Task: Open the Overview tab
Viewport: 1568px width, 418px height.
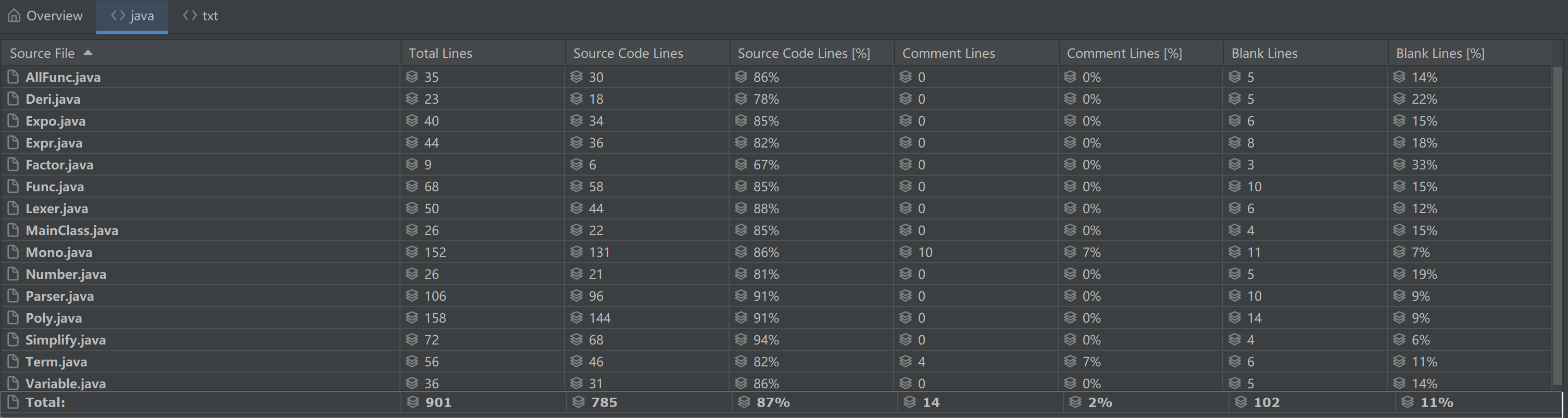Action: 45,16
